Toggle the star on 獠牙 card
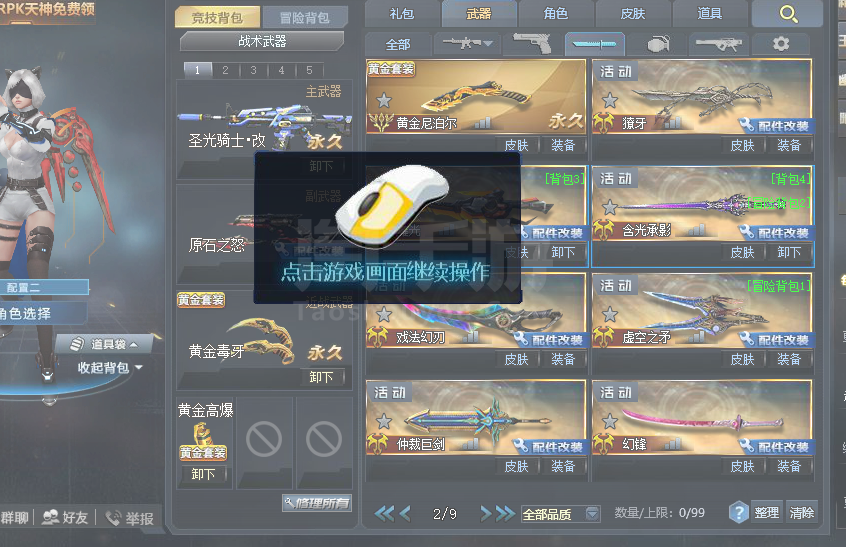Screen dimensions: 846x547 coord(610,100)
